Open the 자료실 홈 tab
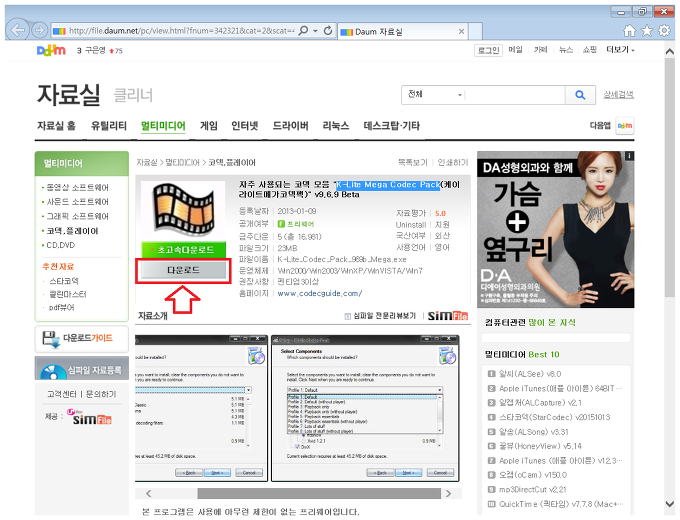Viewport: 680px width, 520px height. click(56, 126)
